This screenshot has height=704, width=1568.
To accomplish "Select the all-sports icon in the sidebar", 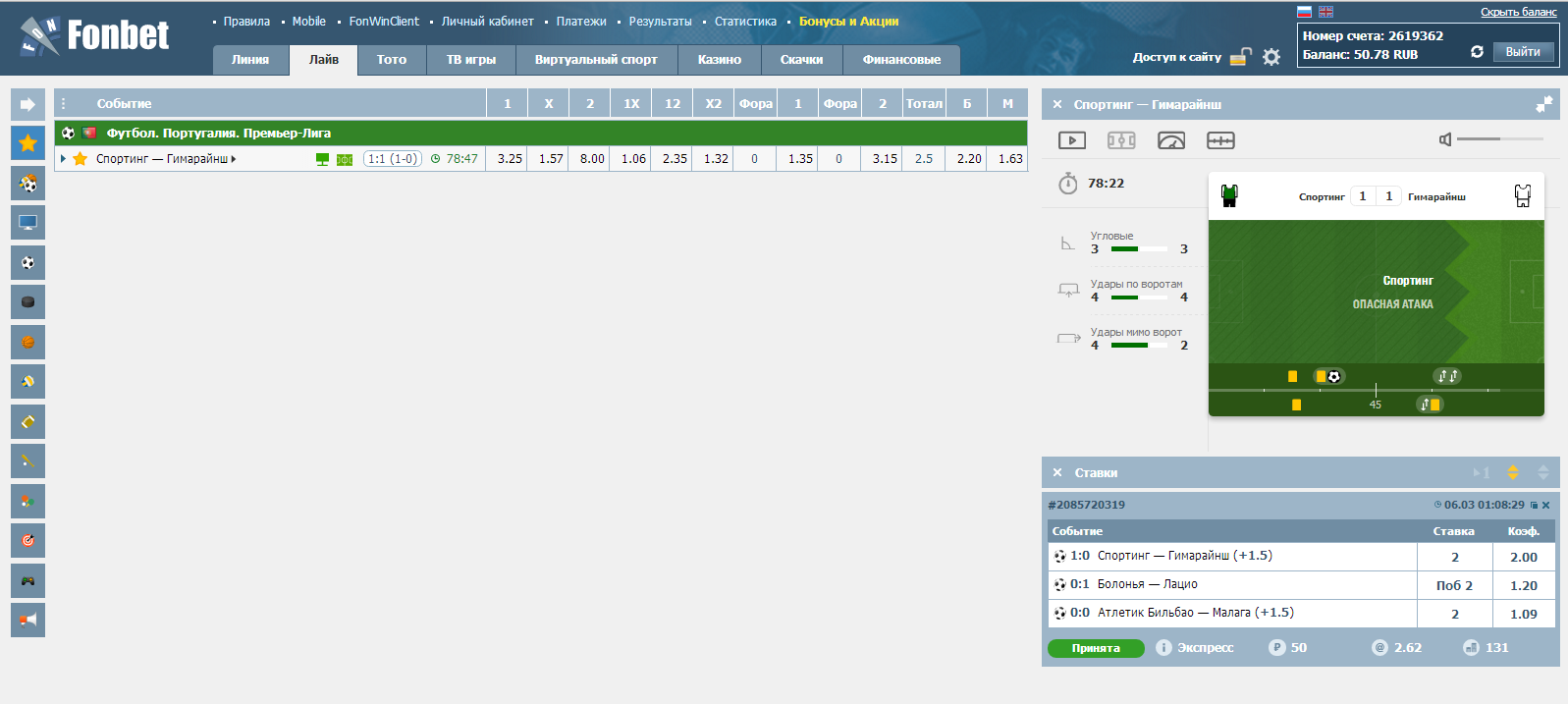I will (x=27, y=183).
